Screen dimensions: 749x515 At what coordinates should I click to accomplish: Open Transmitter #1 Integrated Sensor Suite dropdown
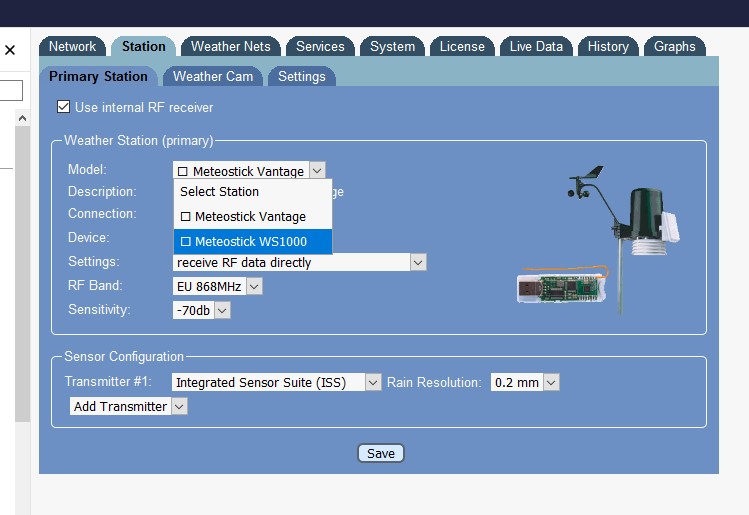pyautogui.click(x=277, y=382)
